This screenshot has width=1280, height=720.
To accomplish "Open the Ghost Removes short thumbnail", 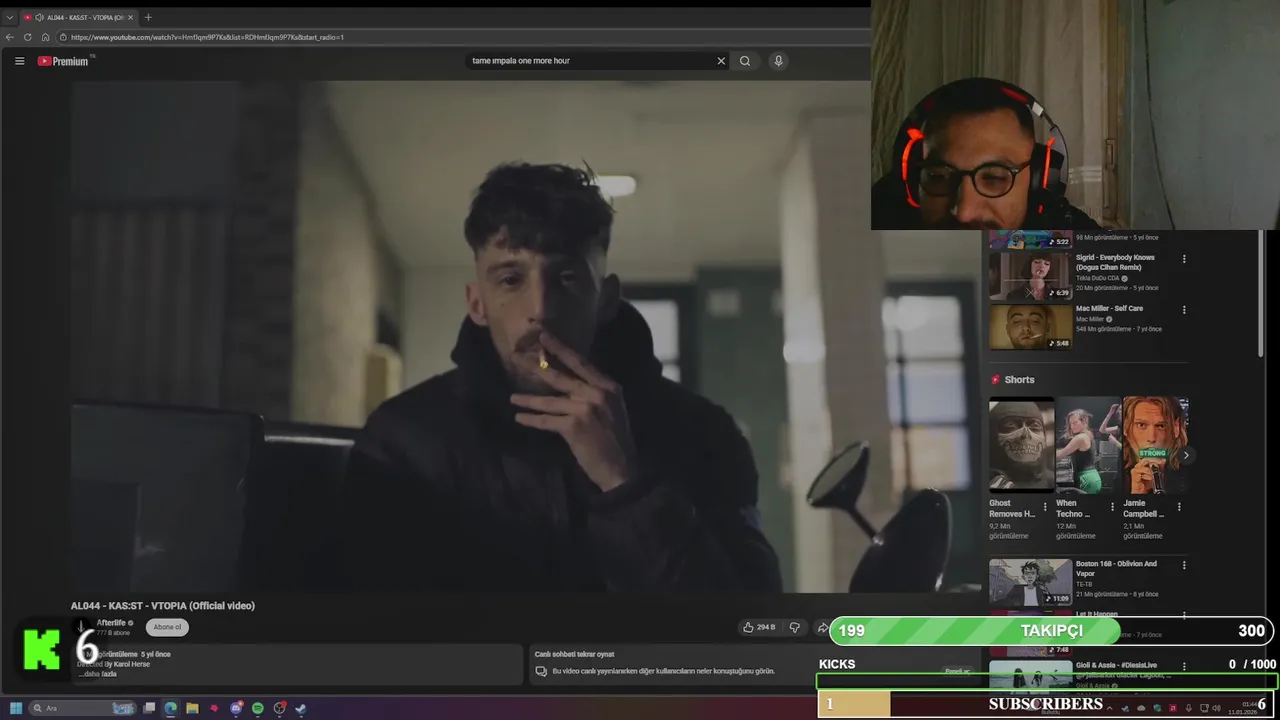I will tap(1021, 445).
